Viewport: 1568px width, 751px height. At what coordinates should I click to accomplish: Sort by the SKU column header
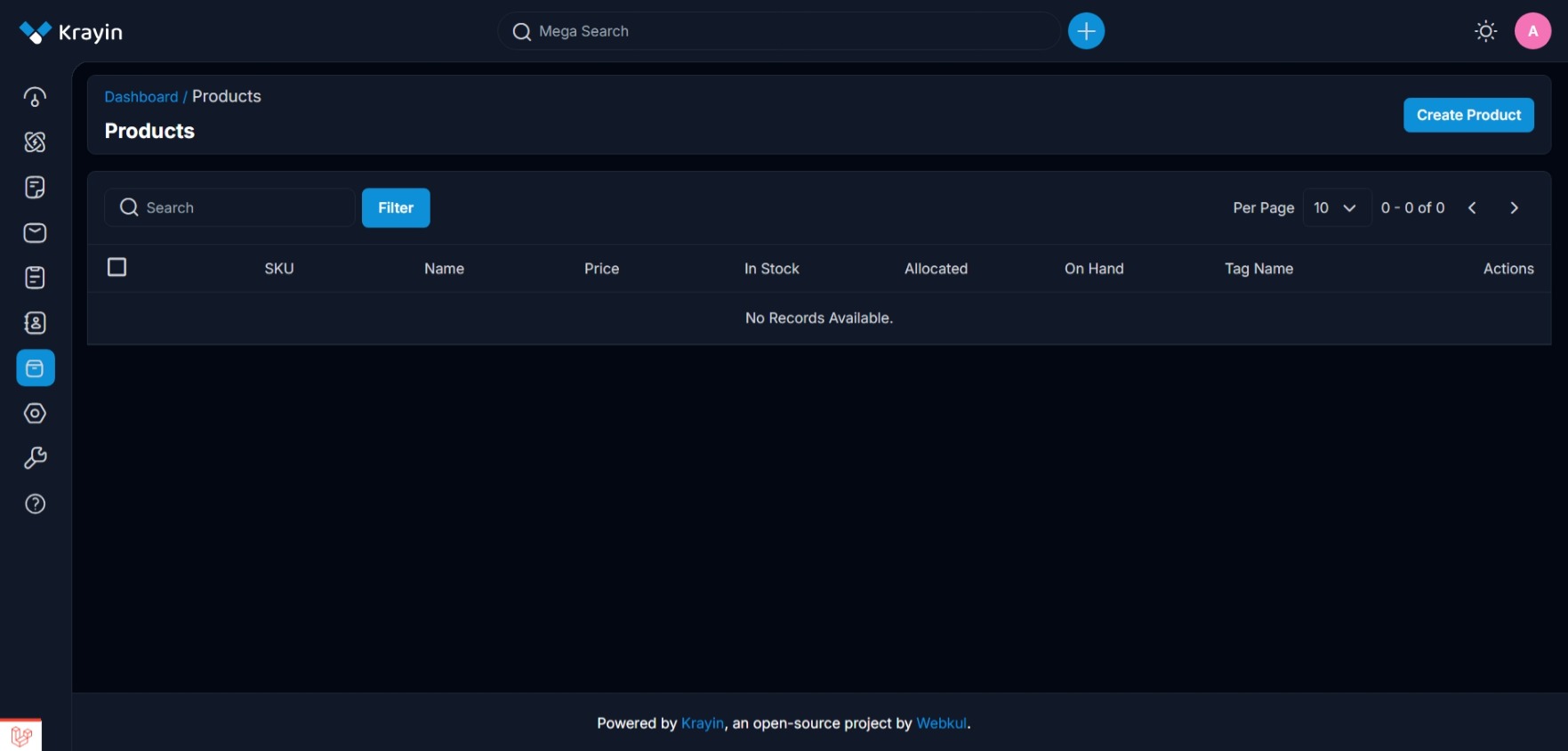point(279,269)
